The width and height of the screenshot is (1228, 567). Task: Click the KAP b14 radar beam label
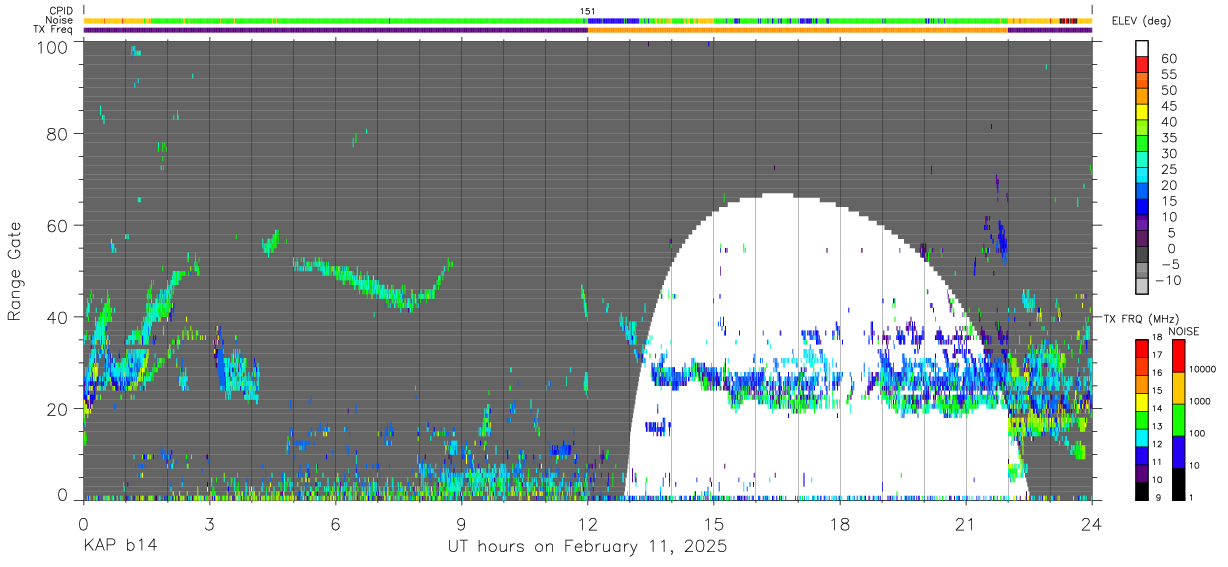click(x=119, y=546)
